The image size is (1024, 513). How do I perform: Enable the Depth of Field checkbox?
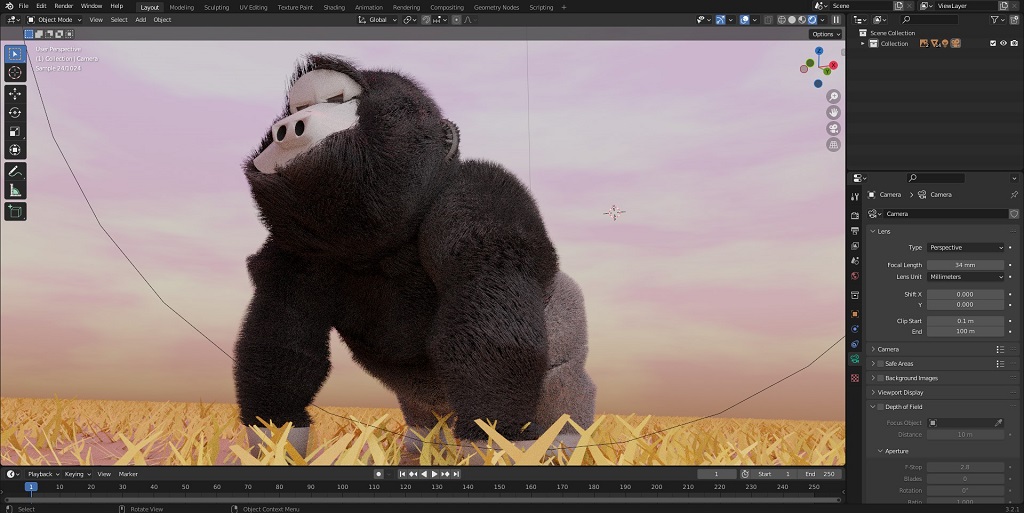pyautogui.click(x=880, y=407)
